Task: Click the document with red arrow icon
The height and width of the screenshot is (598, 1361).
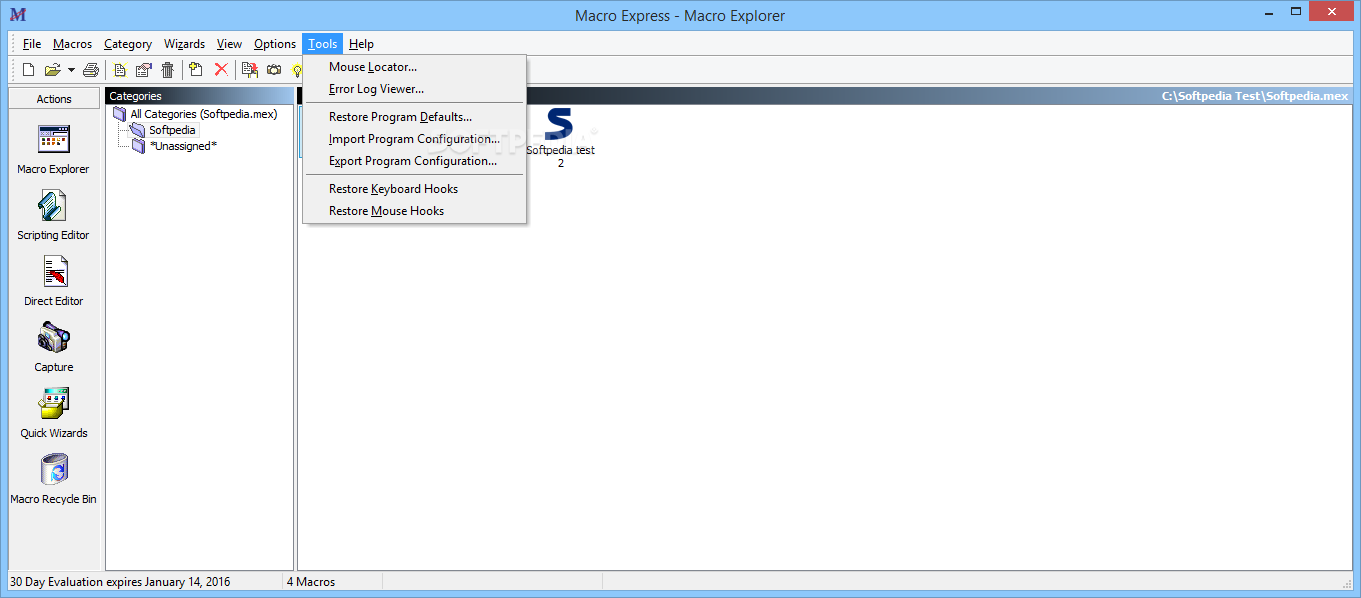Action: tap(250, 70)
